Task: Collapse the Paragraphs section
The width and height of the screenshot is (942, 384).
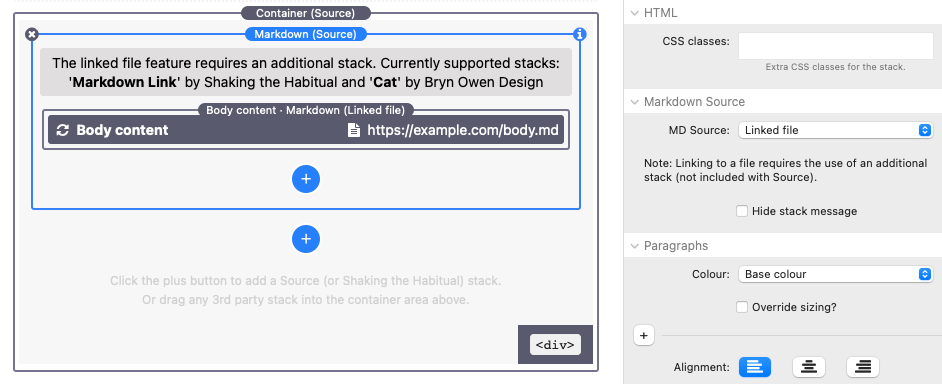Action: point(634,246)
